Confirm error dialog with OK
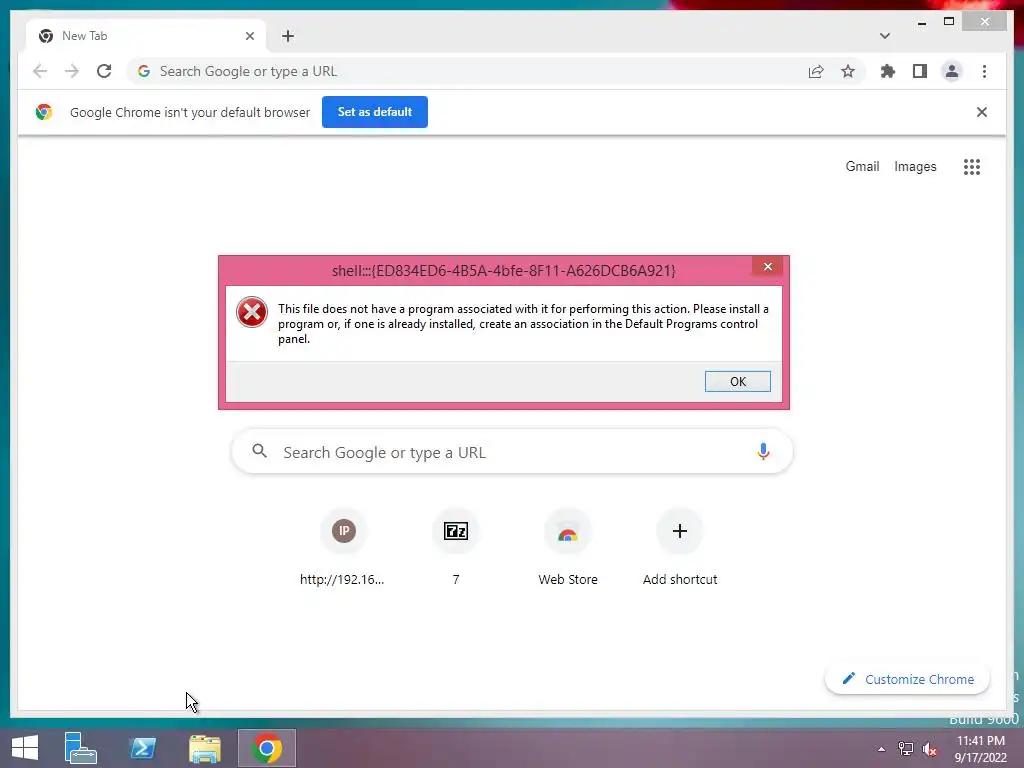Image resolution: width=1024 pixels, height=768 pixels. [737, 381]
